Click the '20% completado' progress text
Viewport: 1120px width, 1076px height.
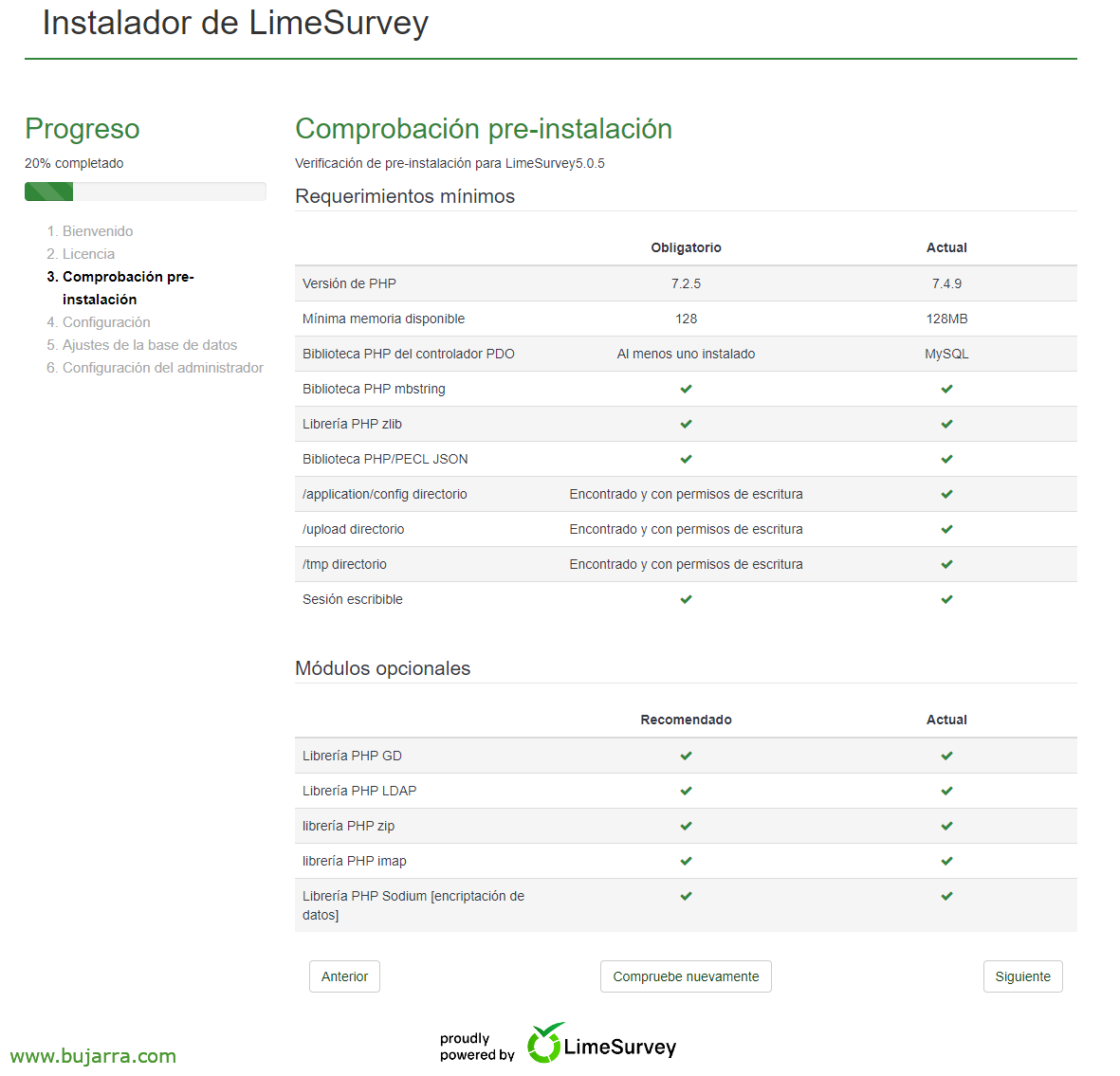pyautogui.click(x=74, y=163)
